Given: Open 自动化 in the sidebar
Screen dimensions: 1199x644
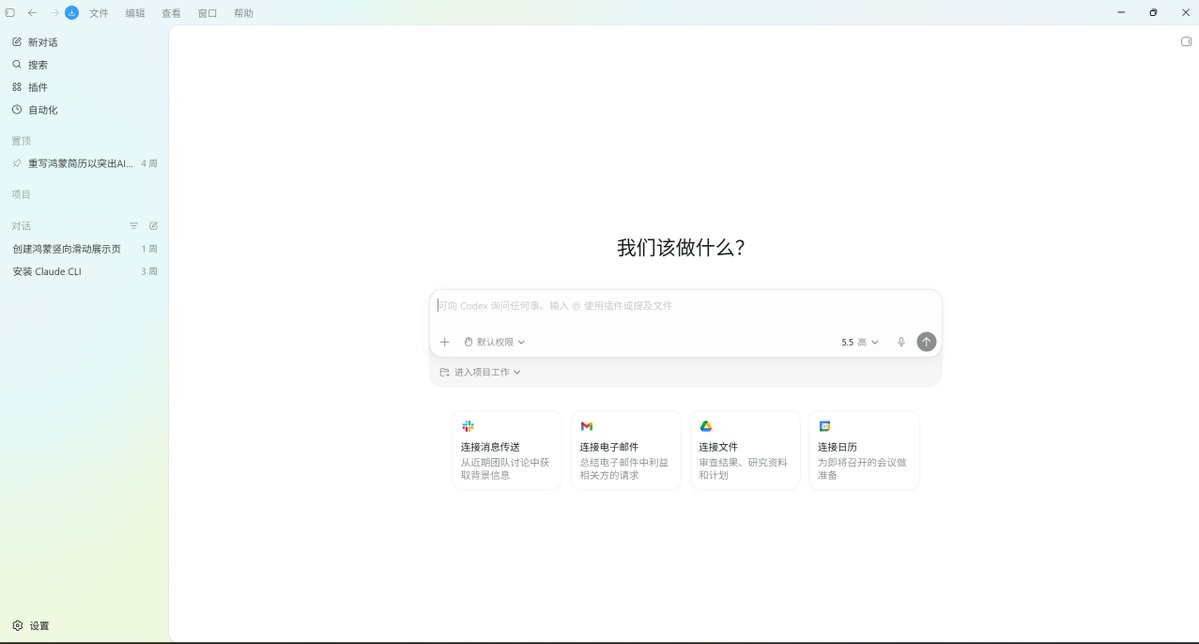Looking at the screenshot, I should point(84,110).
